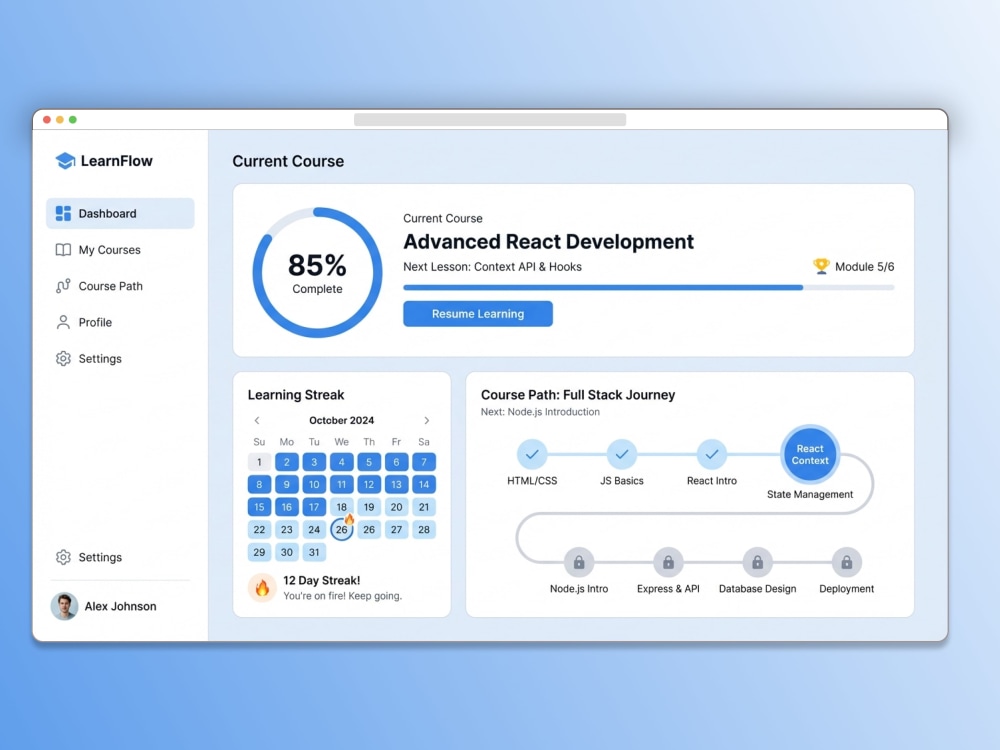Select day 1 in the calendar
The width and height of the screenshot is (1000, 750).
tap(259, 462)
